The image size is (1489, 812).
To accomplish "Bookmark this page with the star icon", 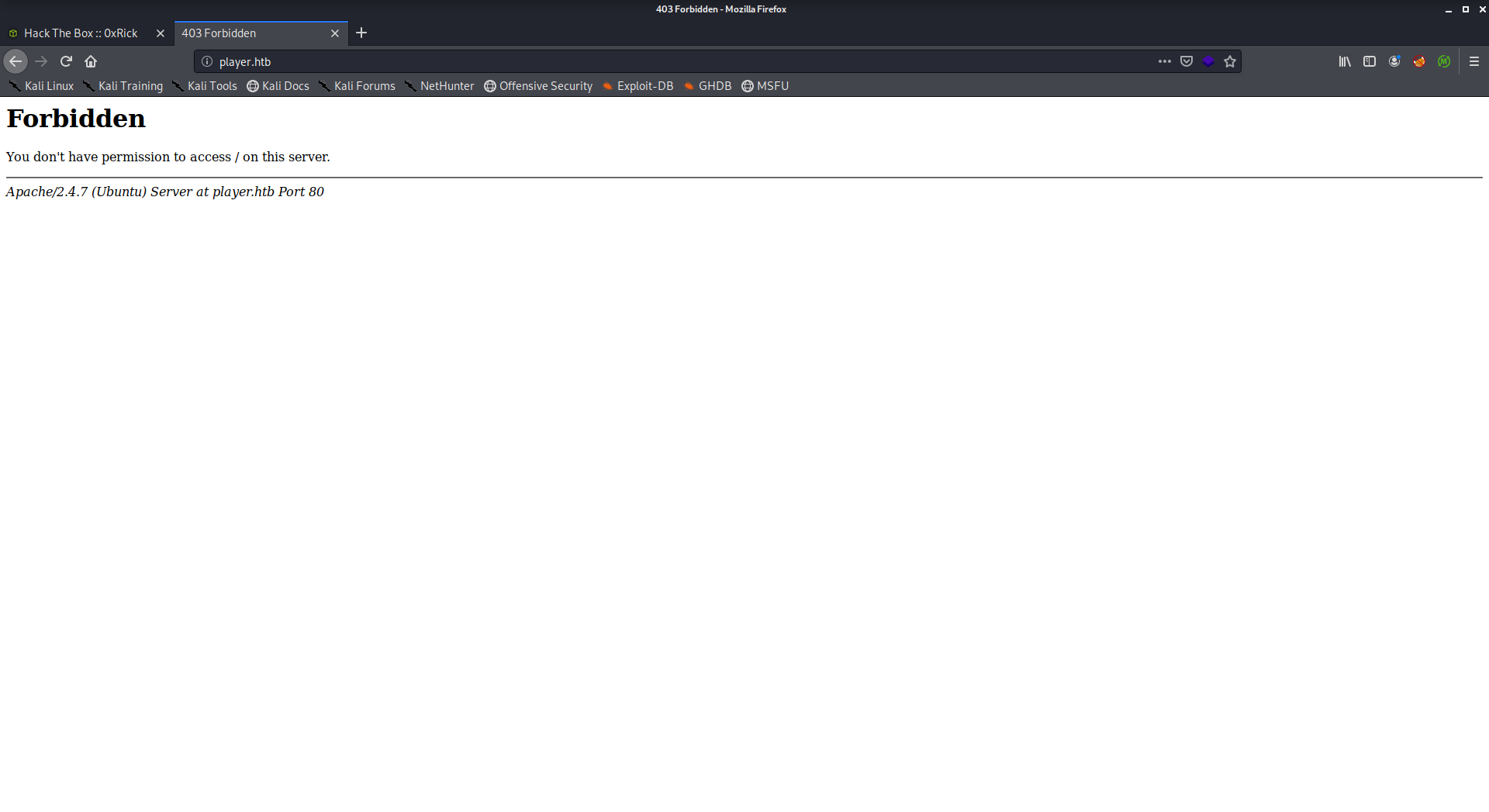I will [x=1230, y=61].
